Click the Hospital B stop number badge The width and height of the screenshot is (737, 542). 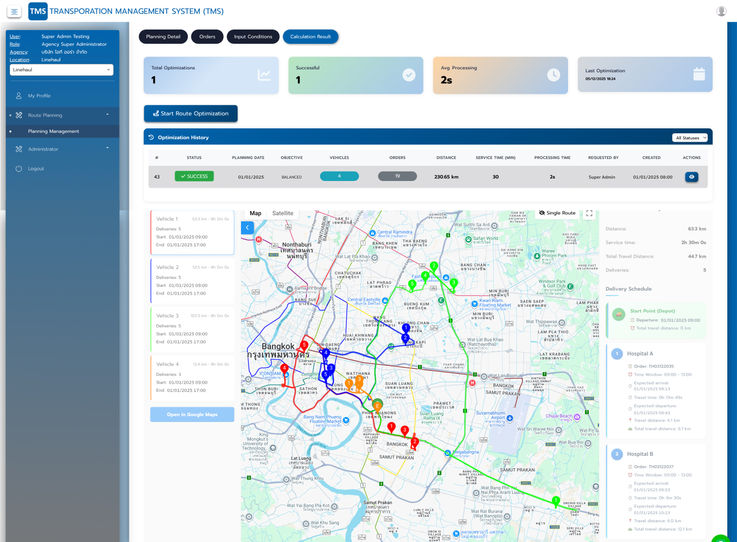(x=617, y=454)
